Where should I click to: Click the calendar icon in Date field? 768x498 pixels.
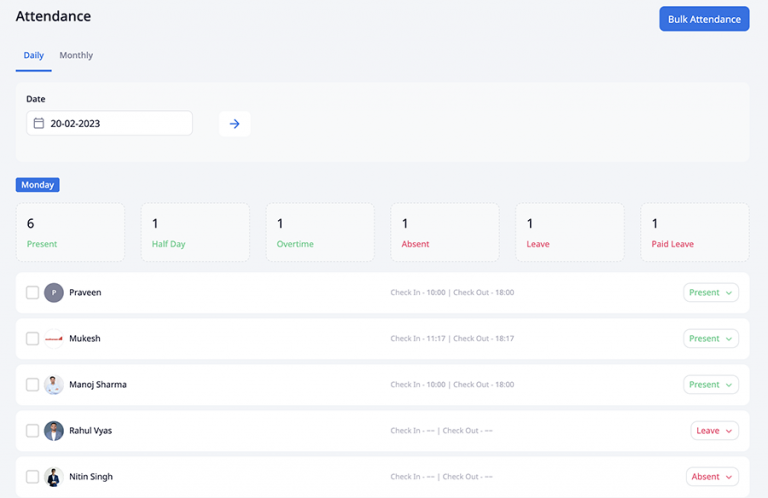(39, 124)
